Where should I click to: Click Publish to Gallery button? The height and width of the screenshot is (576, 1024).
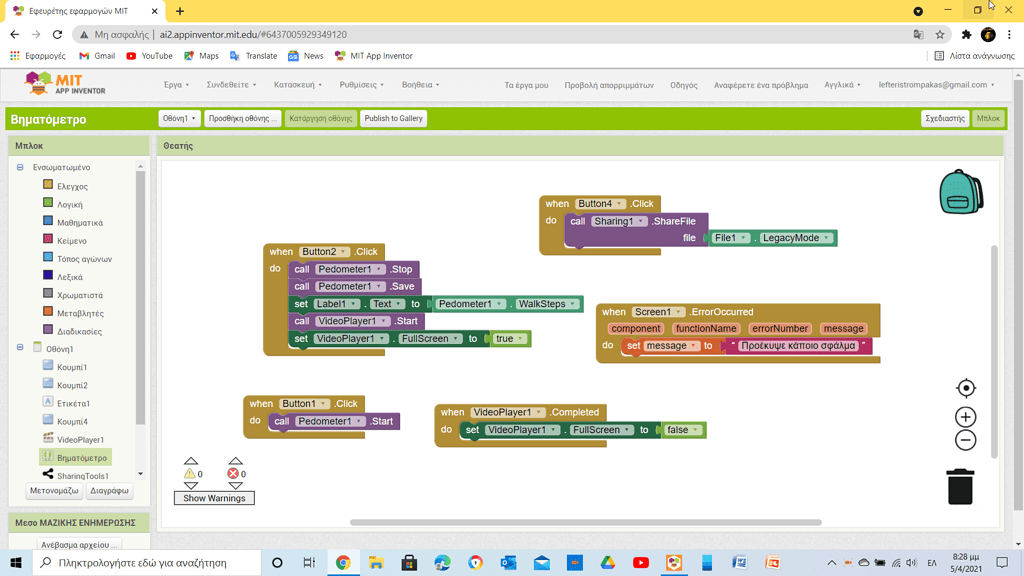393,118
